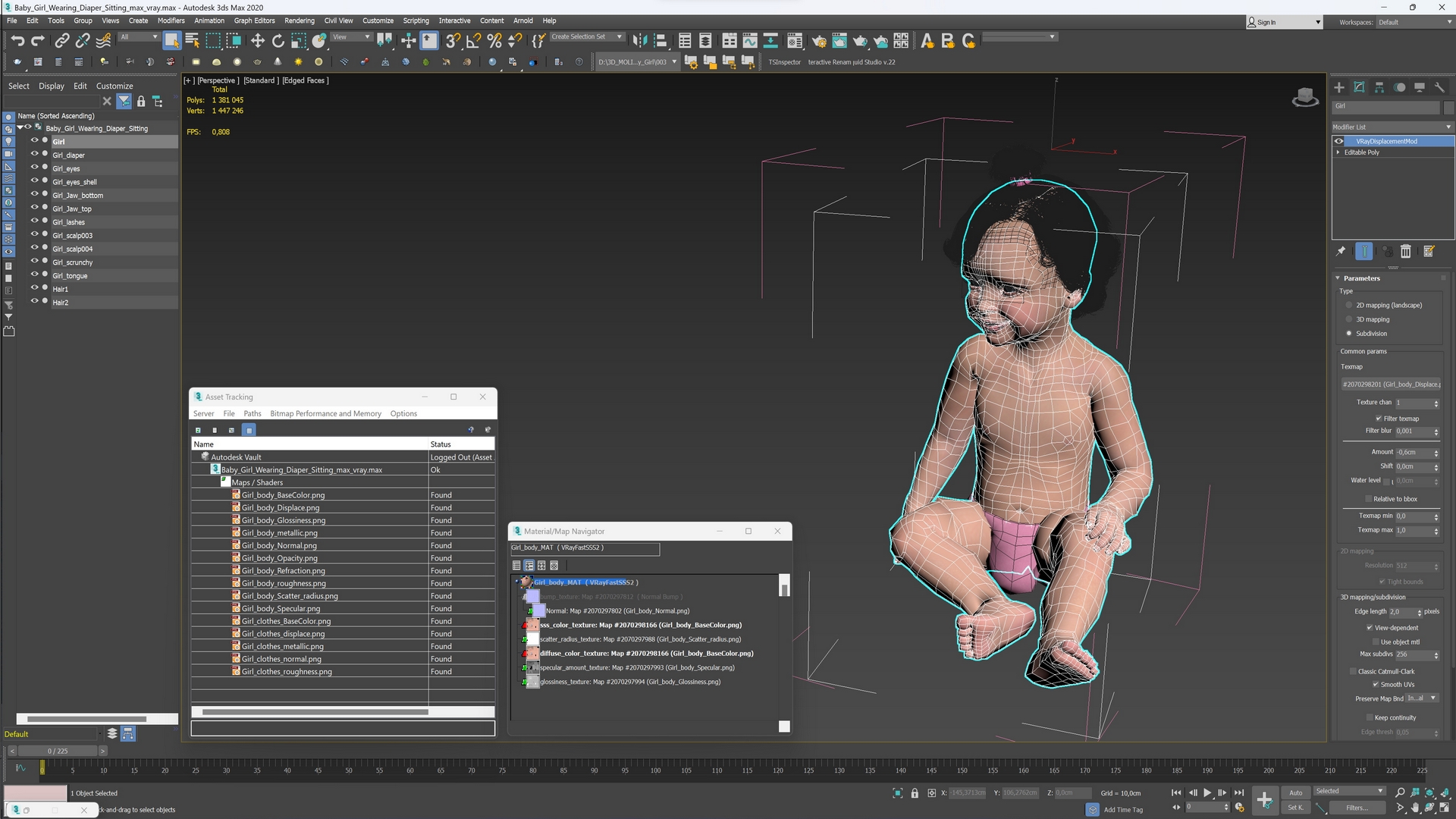Open the Selected key filter dropdown
This screenshot has height=819, width=1456.
point(1350,791)
